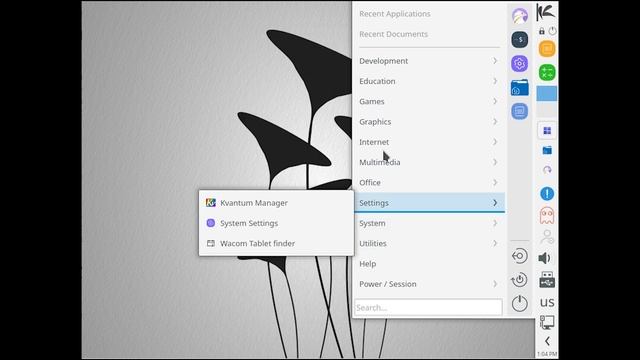The width and height of the screenshot is (640, 360).
Task: Click the small lock screen icon in the panel
Action: point(542,31)
